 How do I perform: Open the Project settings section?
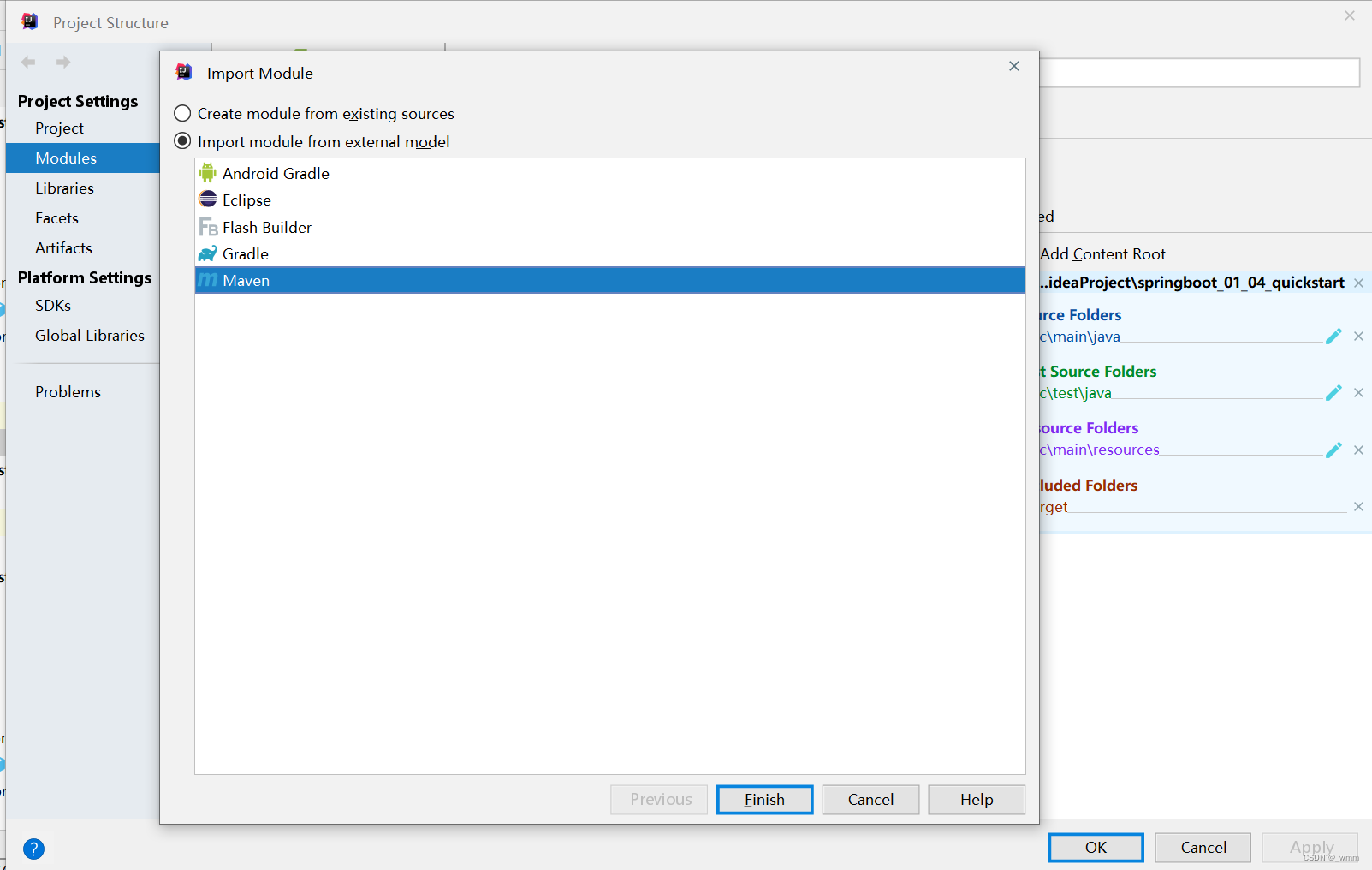(x=59, y=128)
